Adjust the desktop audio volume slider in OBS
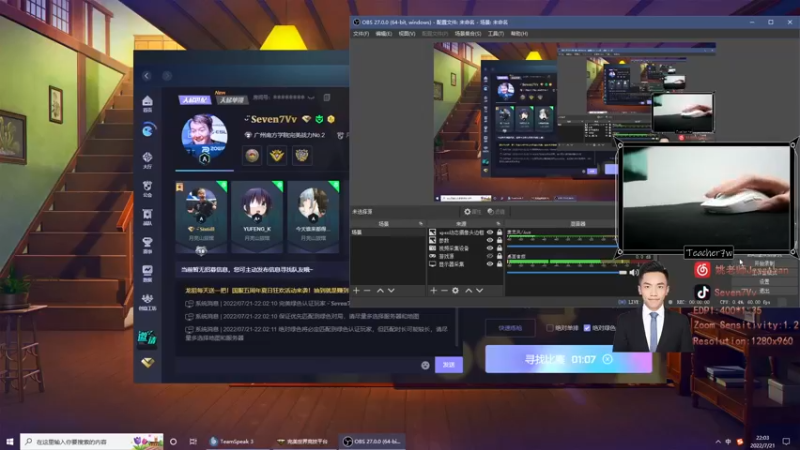Image resolution: width=800 pixels, height=450 pixels. tap(567, 272)
